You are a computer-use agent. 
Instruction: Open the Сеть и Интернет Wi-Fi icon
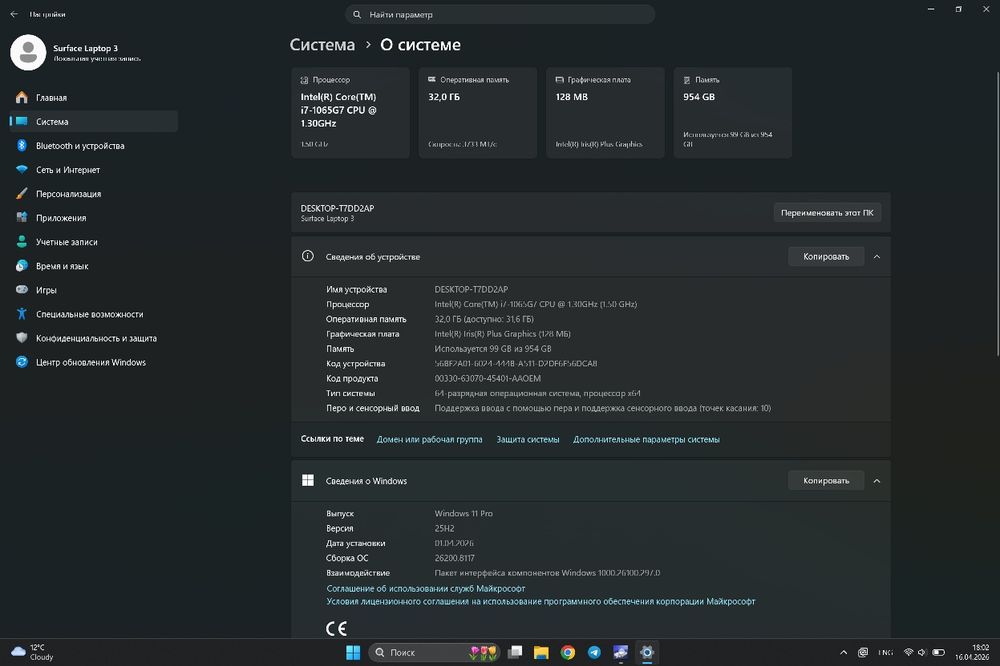tap(22, 170)
